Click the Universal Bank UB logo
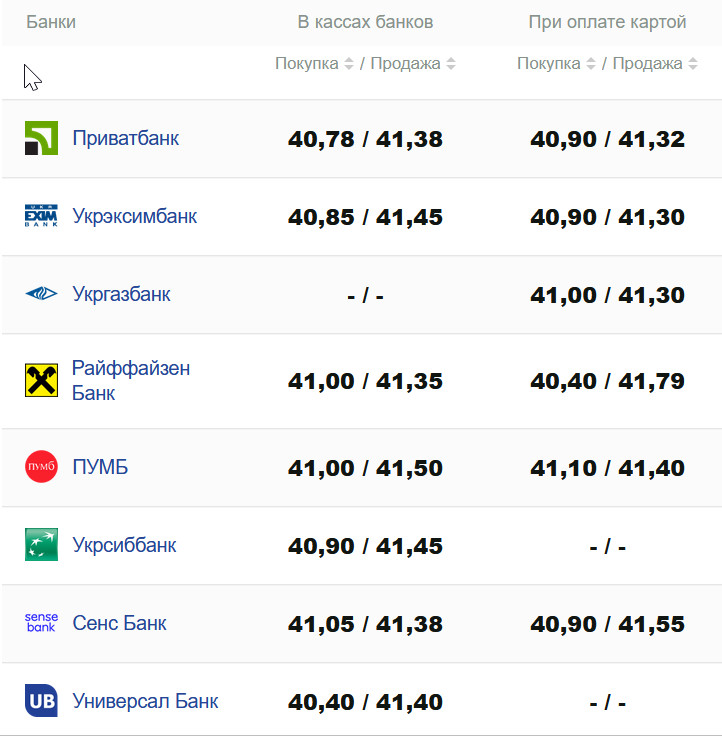722x736 pixels. click(41, 701)
